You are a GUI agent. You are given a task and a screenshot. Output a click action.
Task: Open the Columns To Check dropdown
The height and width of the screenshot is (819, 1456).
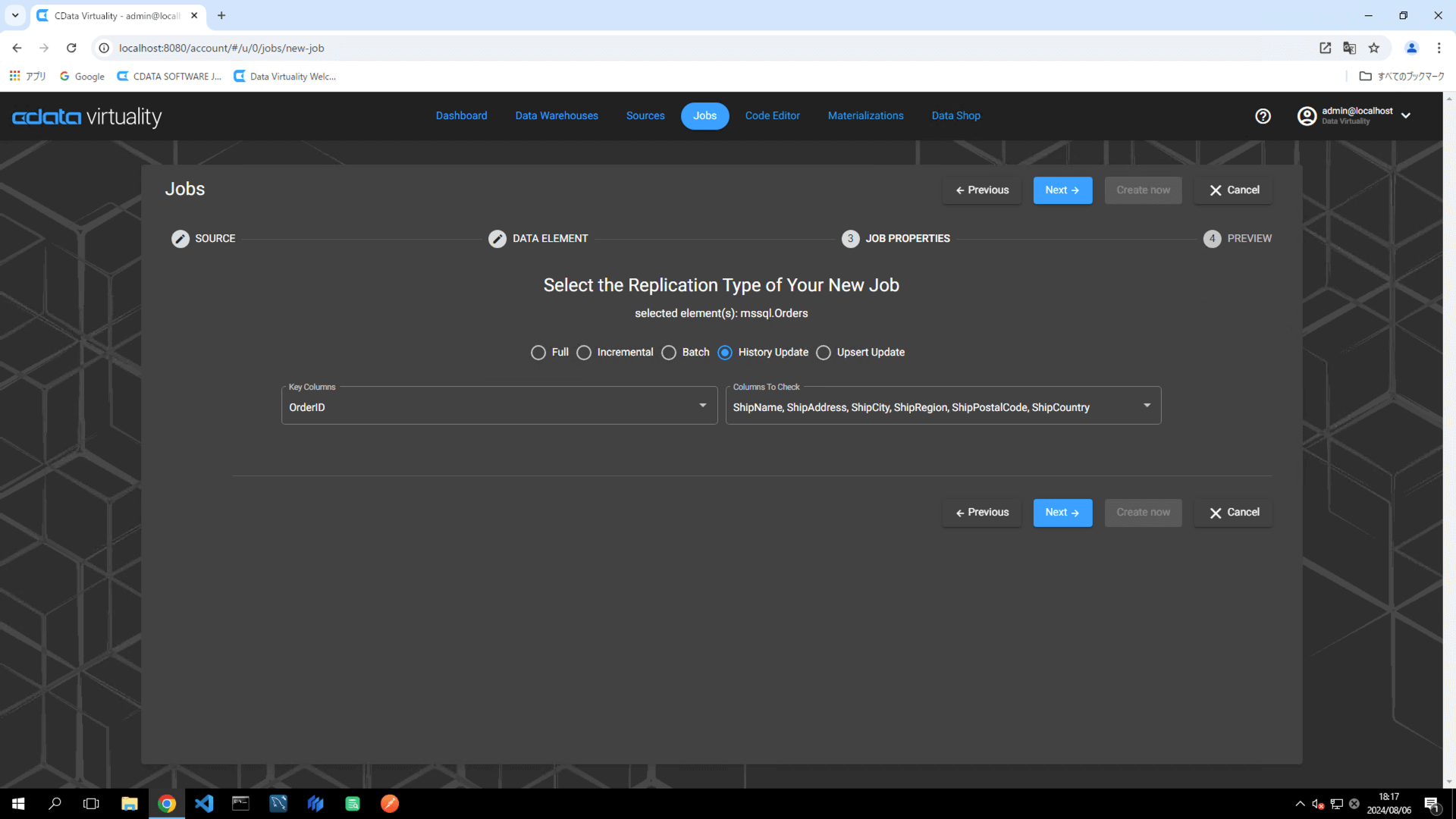click(1147, 406)
